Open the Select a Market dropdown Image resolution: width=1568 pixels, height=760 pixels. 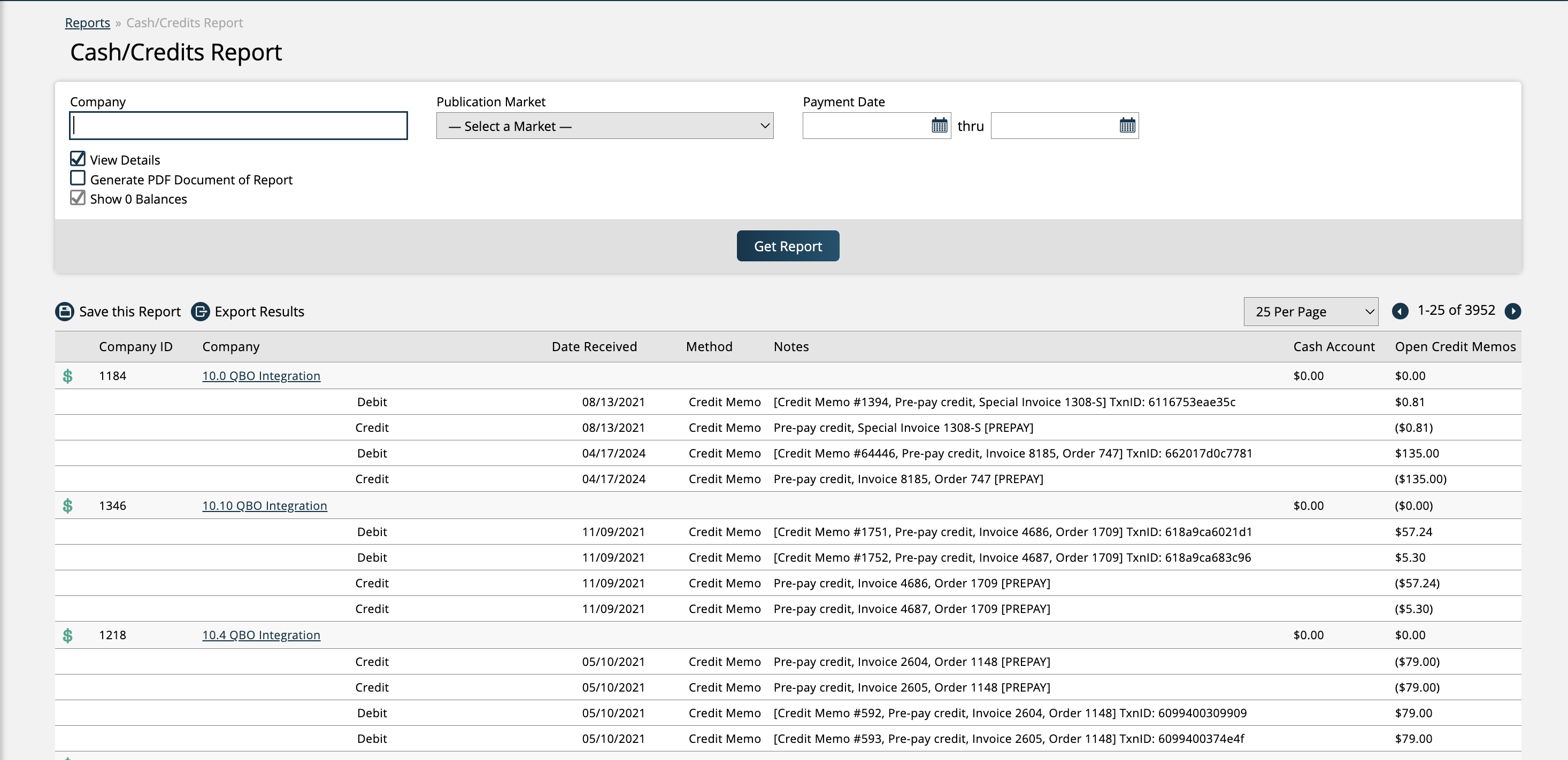click(604, 126)
